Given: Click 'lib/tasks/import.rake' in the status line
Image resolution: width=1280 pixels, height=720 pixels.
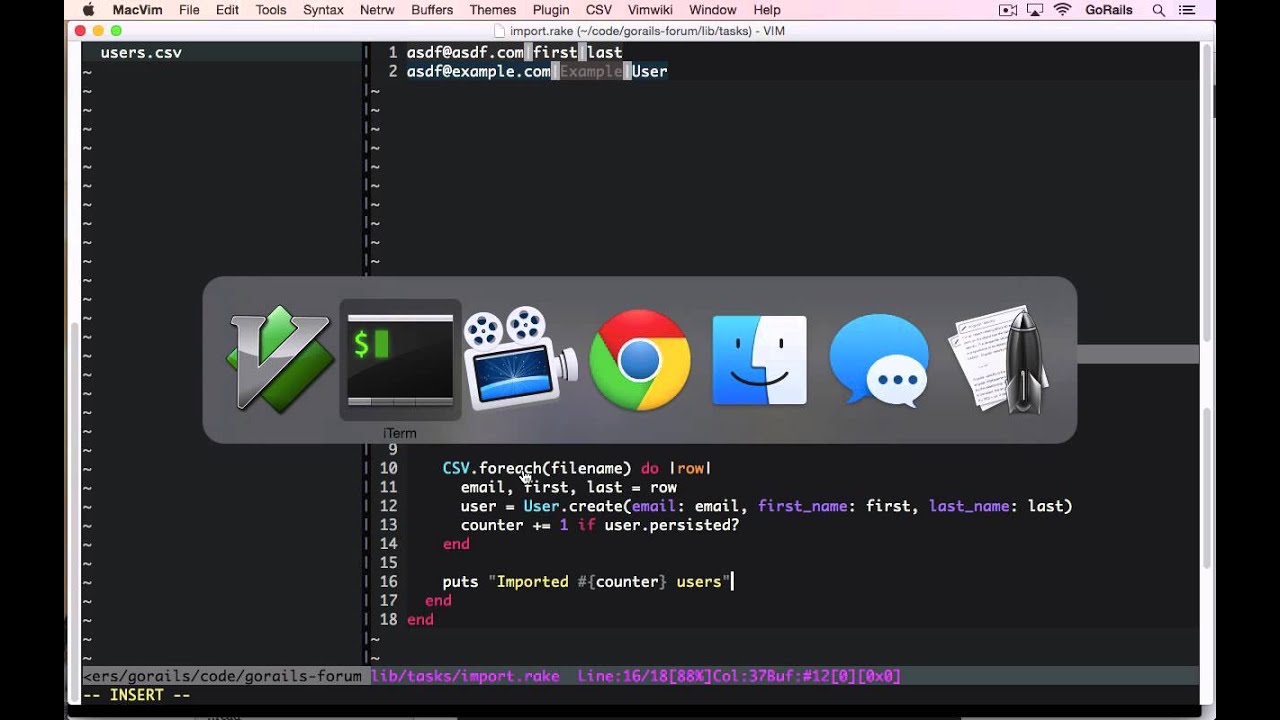Looking at the screenshot, I should point(465,676).
